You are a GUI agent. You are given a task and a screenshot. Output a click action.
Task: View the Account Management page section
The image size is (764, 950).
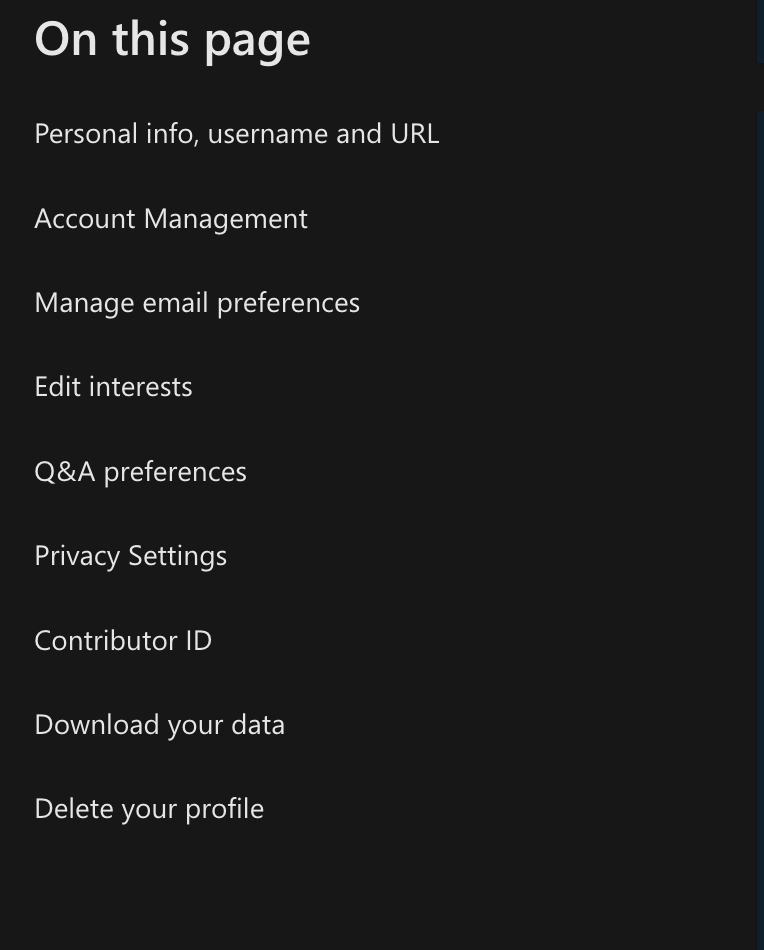[x=170, y=218]
